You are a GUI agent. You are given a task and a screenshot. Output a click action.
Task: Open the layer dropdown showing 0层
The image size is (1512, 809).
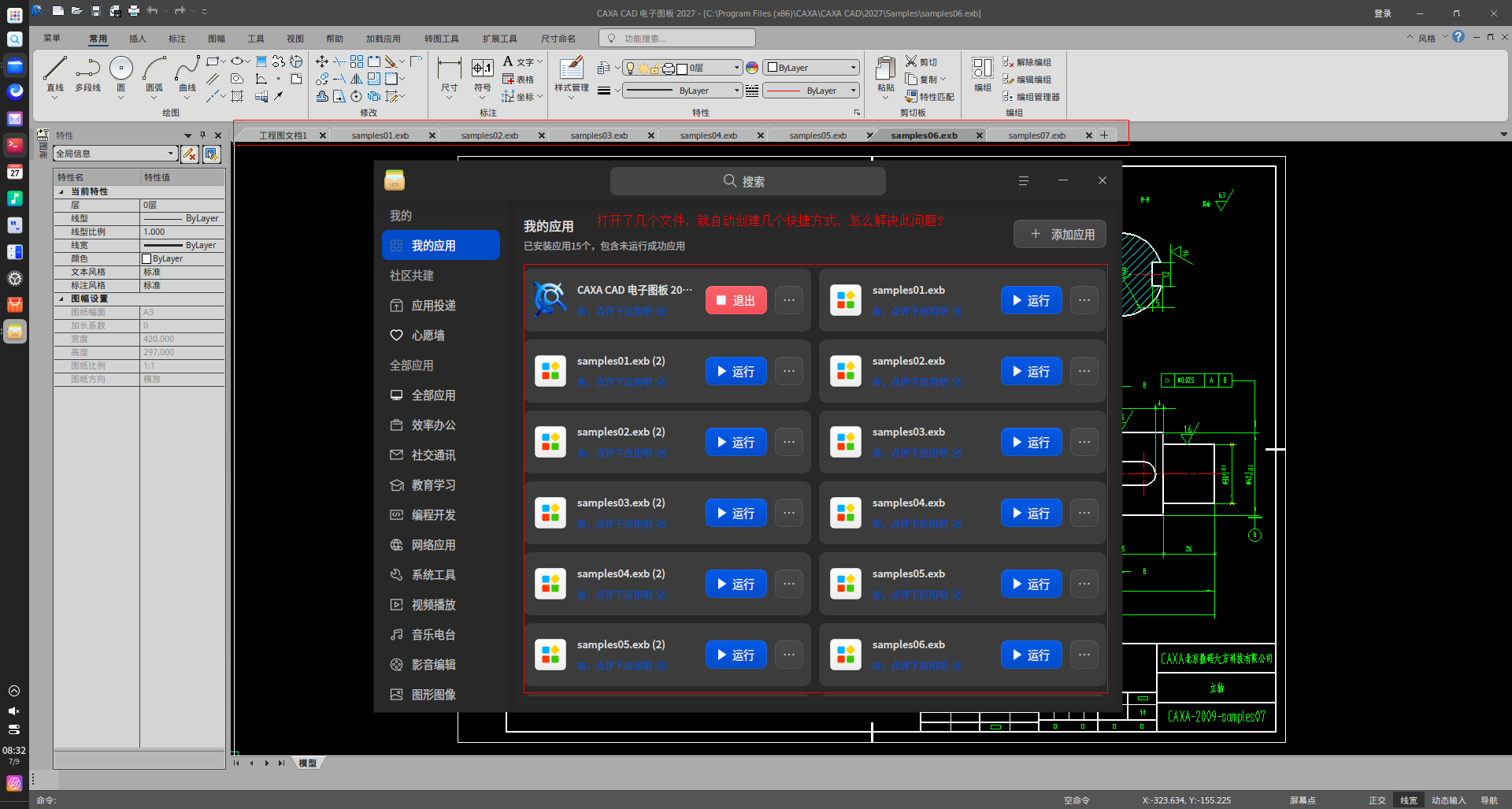(682, 68)
